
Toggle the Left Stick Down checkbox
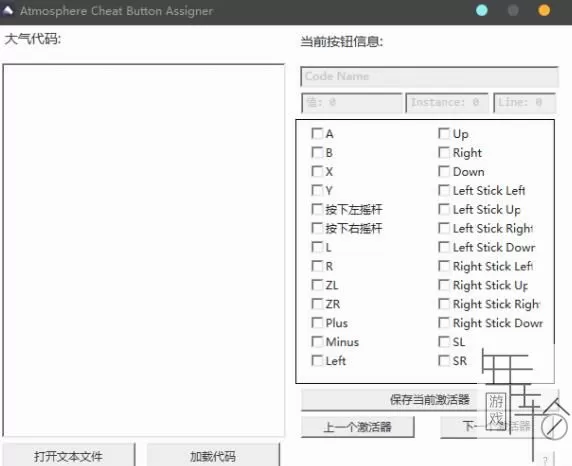444,247
